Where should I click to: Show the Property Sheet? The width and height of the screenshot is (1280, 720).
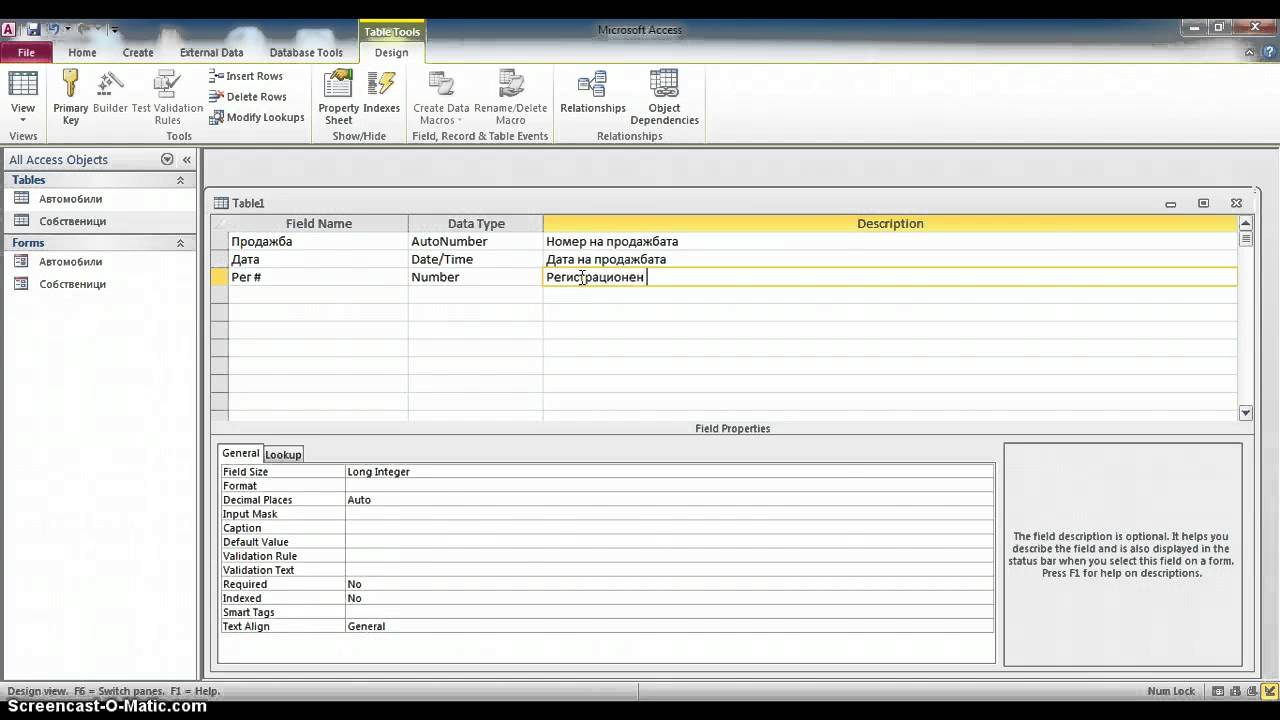(339, 97)
